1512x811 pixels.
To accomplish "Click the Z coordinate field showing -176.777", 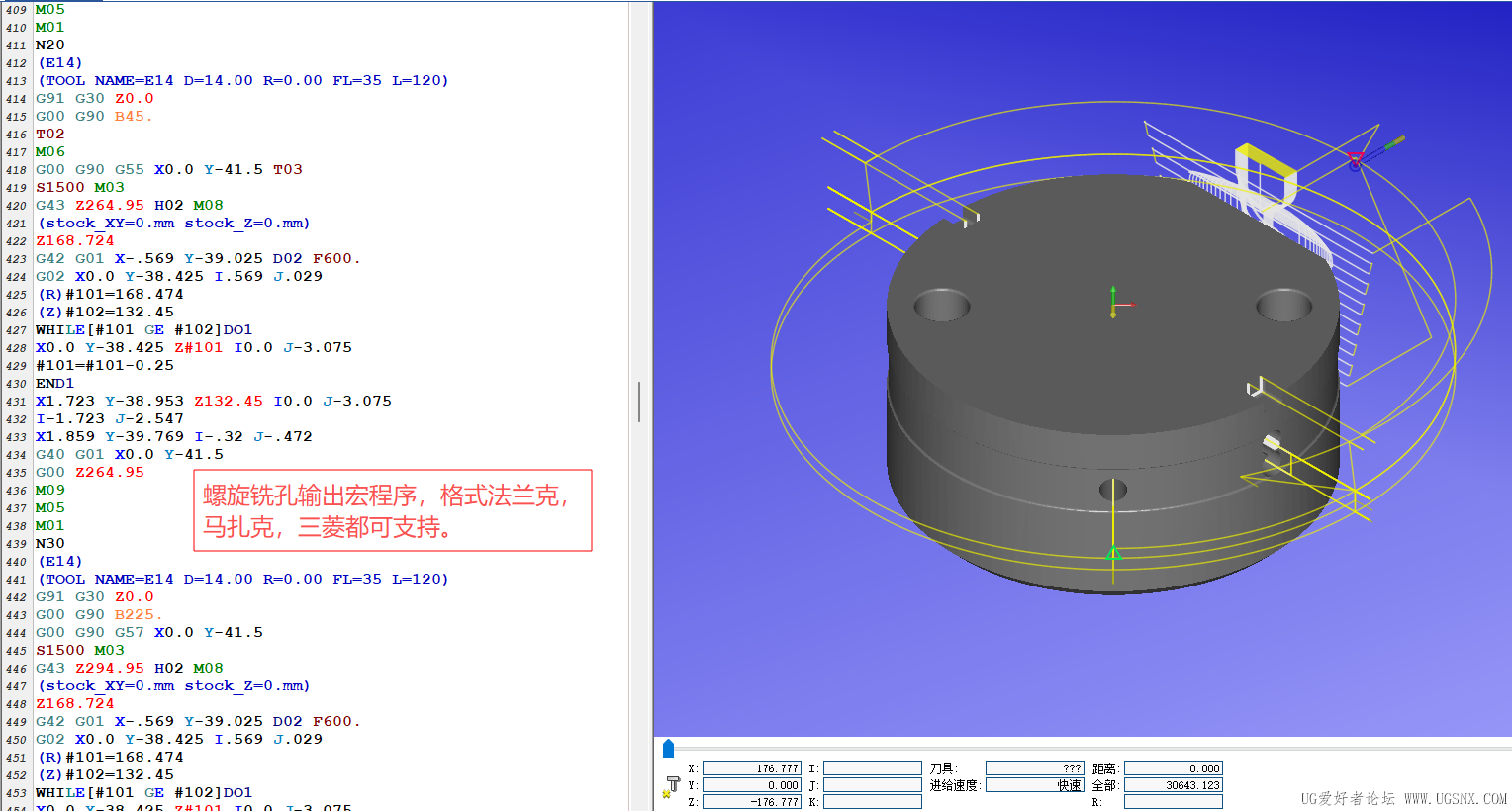I will click(751, 802).
